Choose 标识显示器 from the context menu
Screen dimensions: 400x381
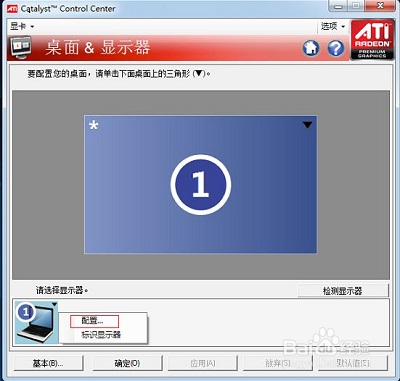pos(101,335)
